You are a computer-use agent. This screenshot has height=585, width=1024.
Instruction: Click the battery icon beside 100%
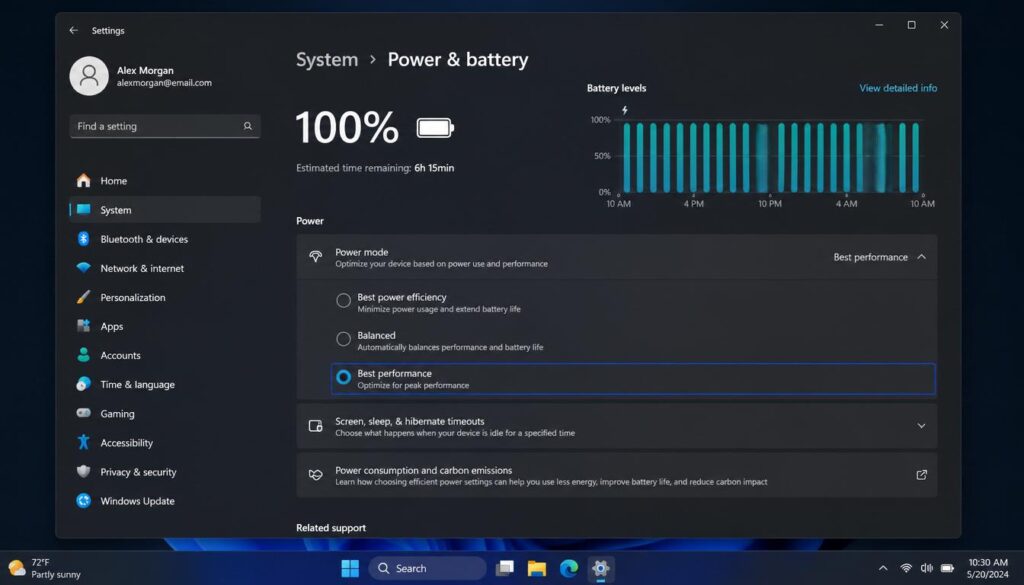click(435, 127)
